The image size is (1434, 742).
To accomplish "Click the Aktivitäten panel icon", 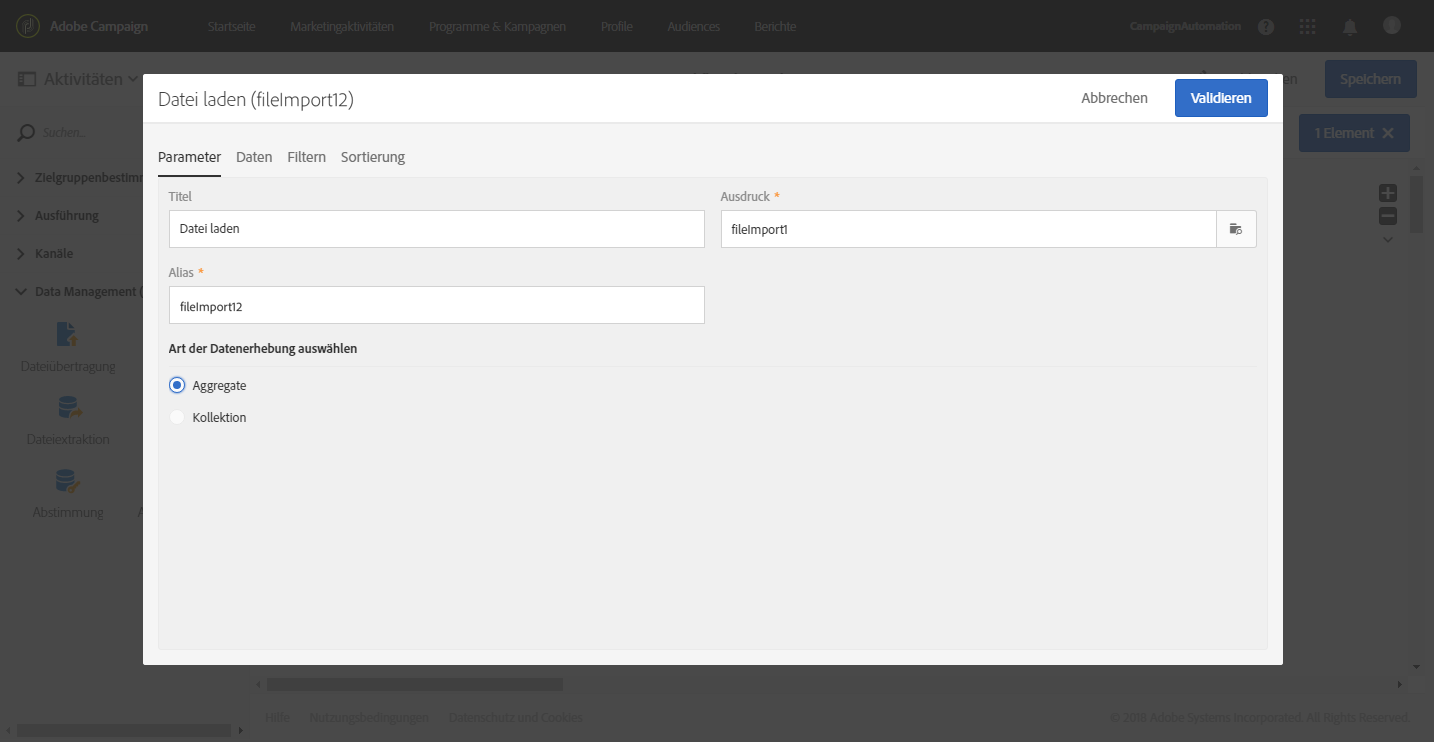I will [27, 79].
